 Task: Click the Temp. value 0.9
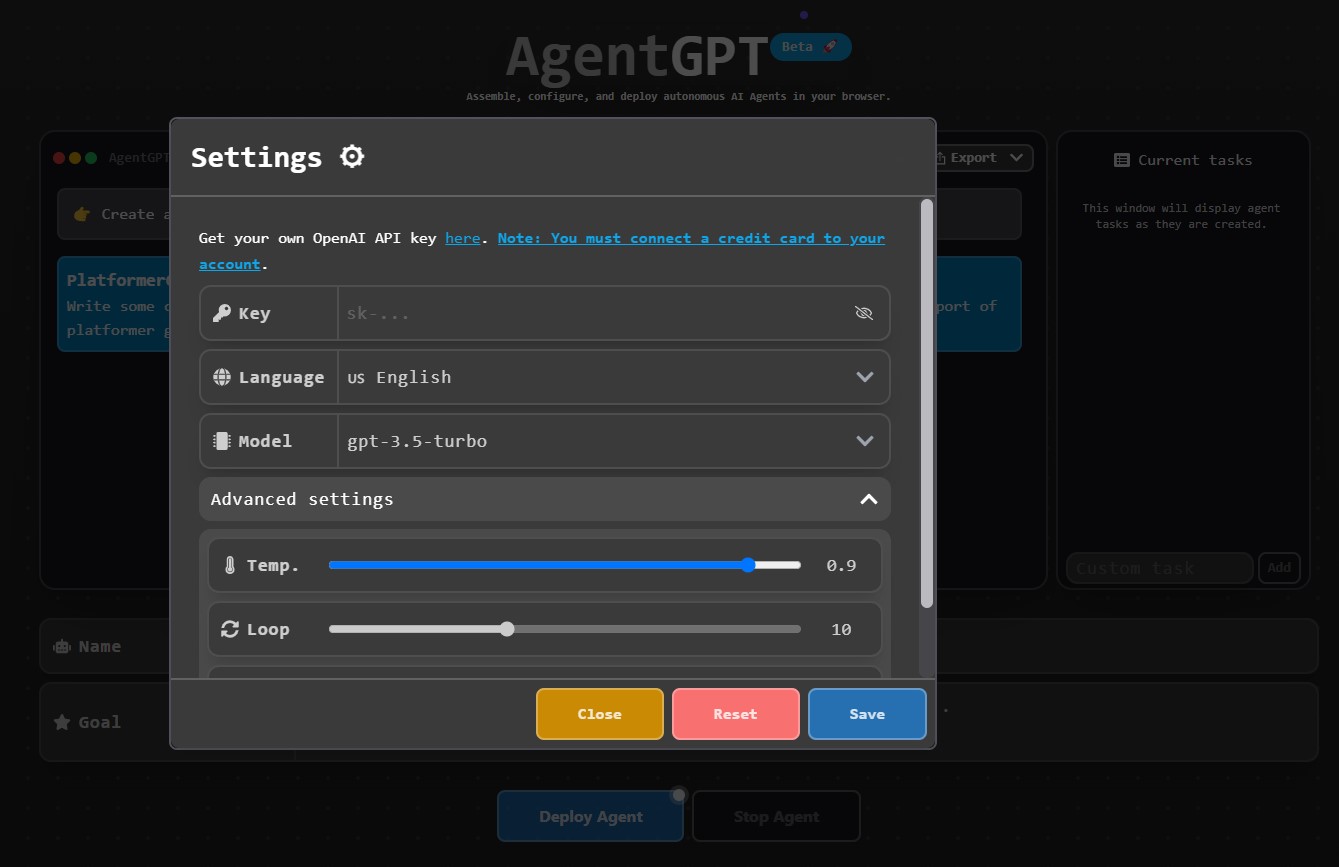click(841, 565)
